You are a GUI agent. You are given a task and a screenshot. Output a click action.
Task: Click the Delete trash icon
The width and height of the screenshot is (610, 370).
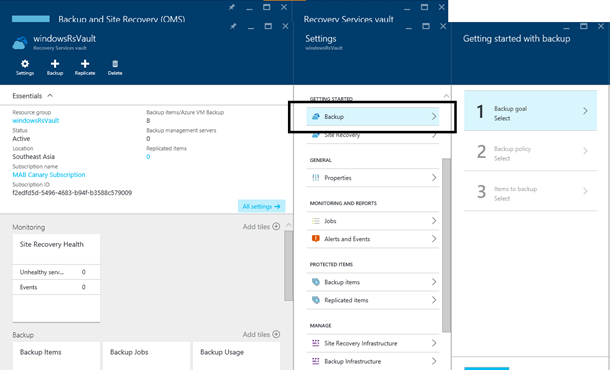pos(115,64)
